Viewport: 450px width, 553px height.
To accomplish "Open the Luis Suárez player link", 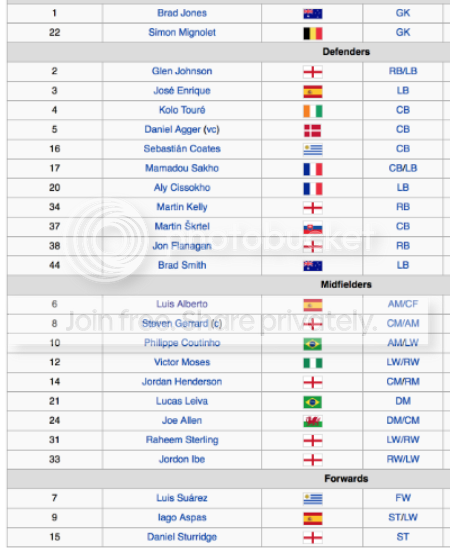I will coord(182,498).
